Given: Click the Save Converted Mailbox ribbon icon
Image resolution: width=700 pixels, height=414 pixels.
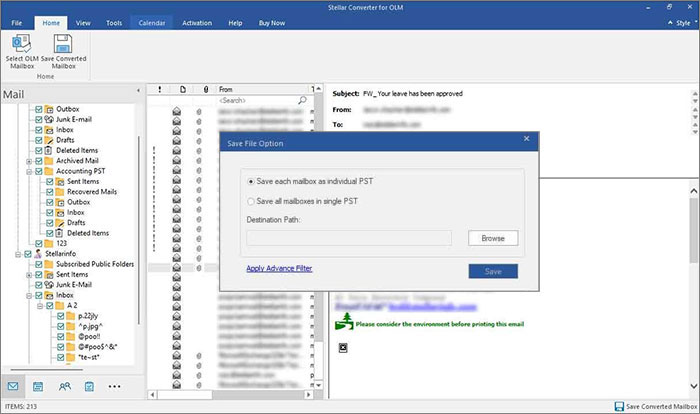Looking at the screenshot, I should 63,44.
